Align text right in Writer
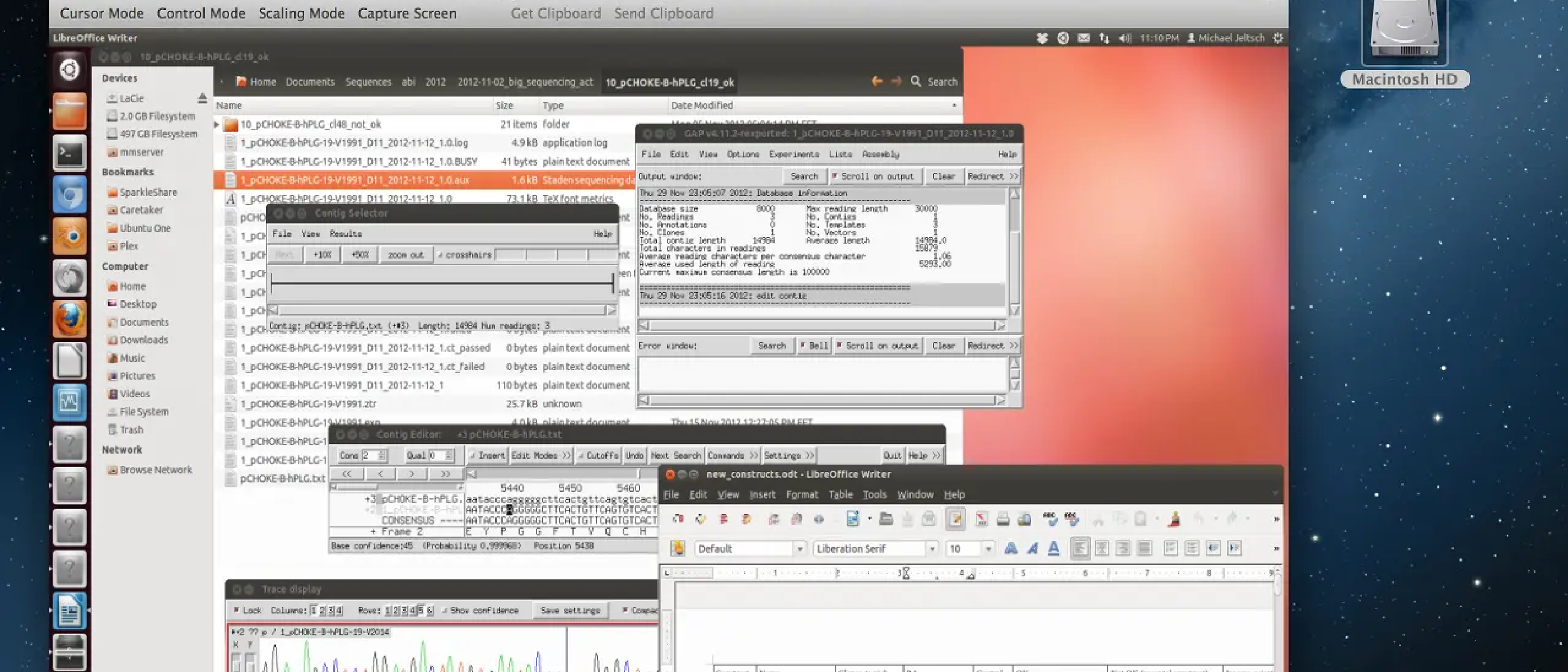The height and width of the screenshot is (672, 1568). [x=1123, y=548]
